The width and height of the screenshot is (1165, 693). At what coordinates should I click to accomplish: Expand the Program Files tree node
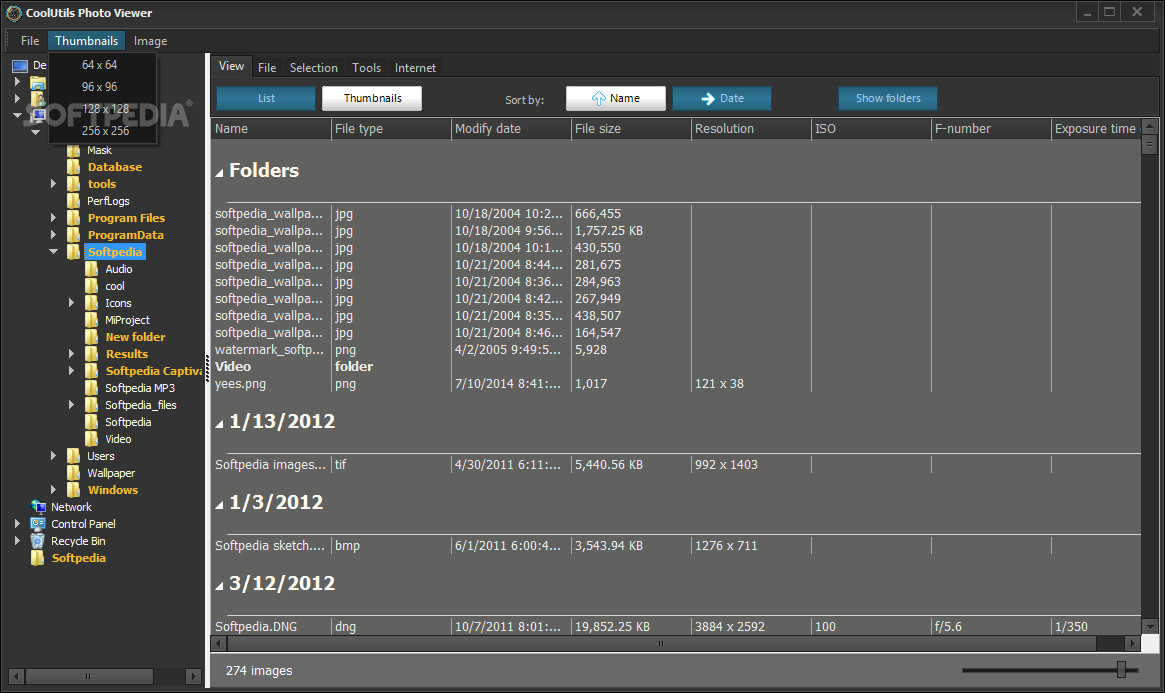pyautogui.click(x=53, y=218)
